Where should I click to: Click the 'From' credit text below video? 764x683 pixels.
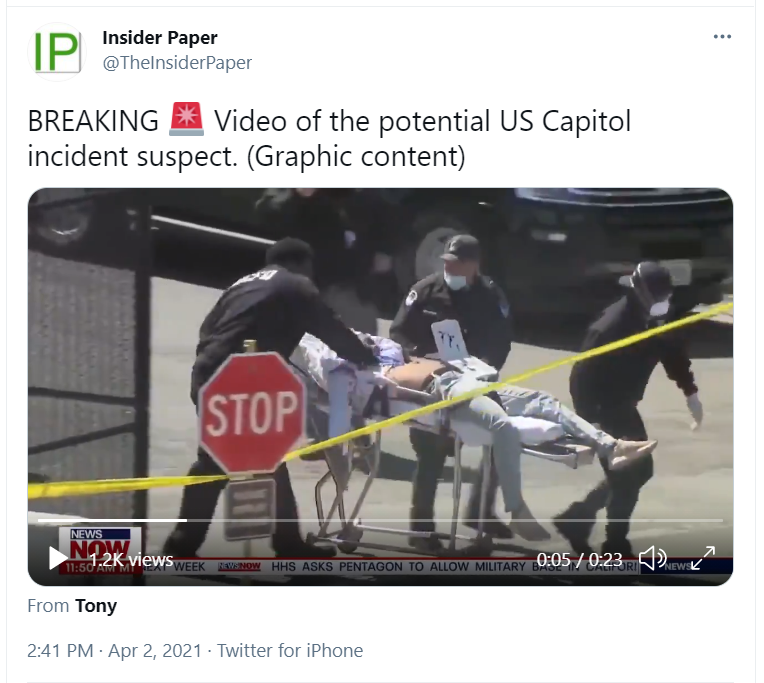(48, 606)
